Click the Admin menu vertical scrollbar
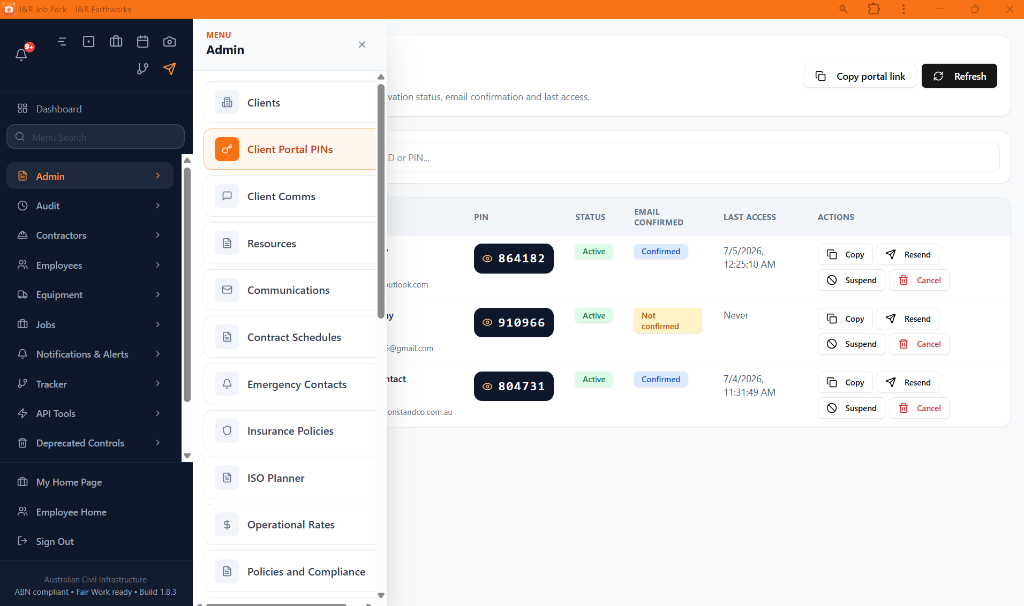The width and height of the screenshot is (1024, 606). coord(381,199)
